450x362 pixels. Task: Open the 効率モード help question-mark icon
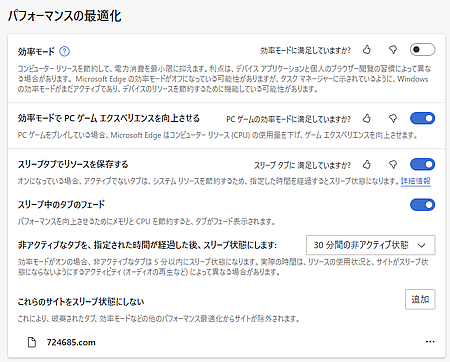click(64, 51)
